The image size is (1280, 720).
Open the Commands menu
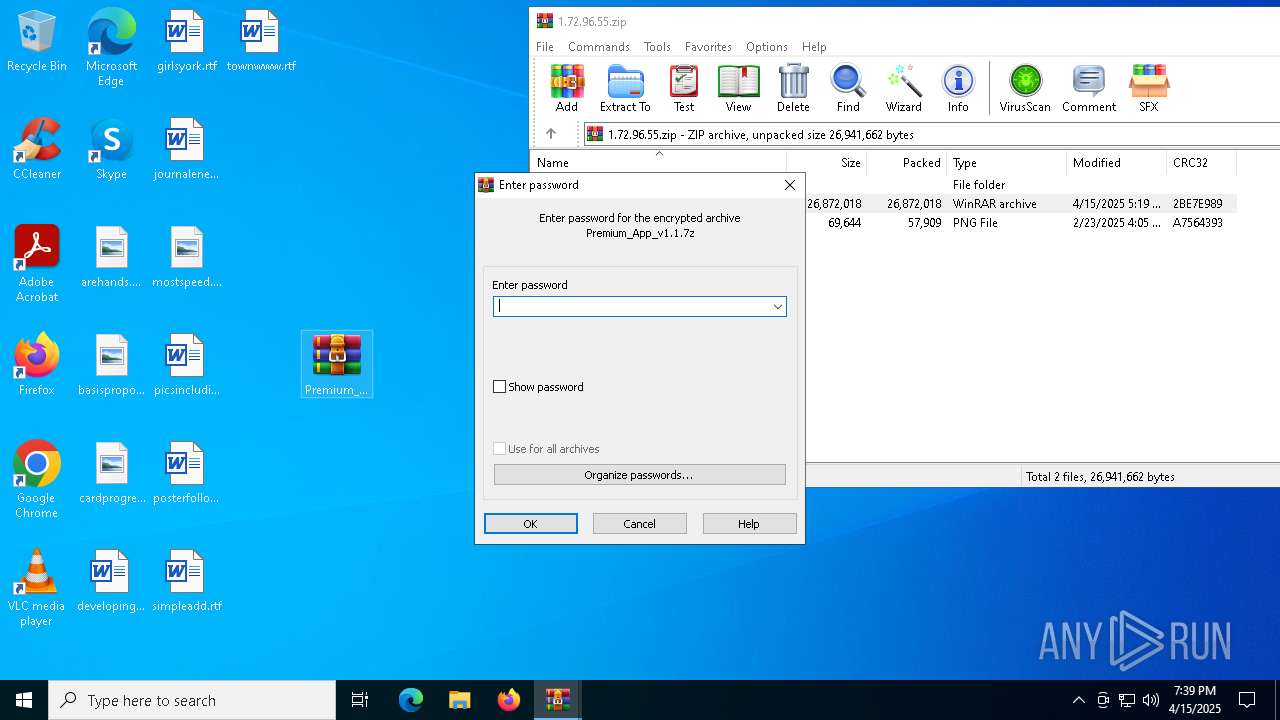coord(599,47)
